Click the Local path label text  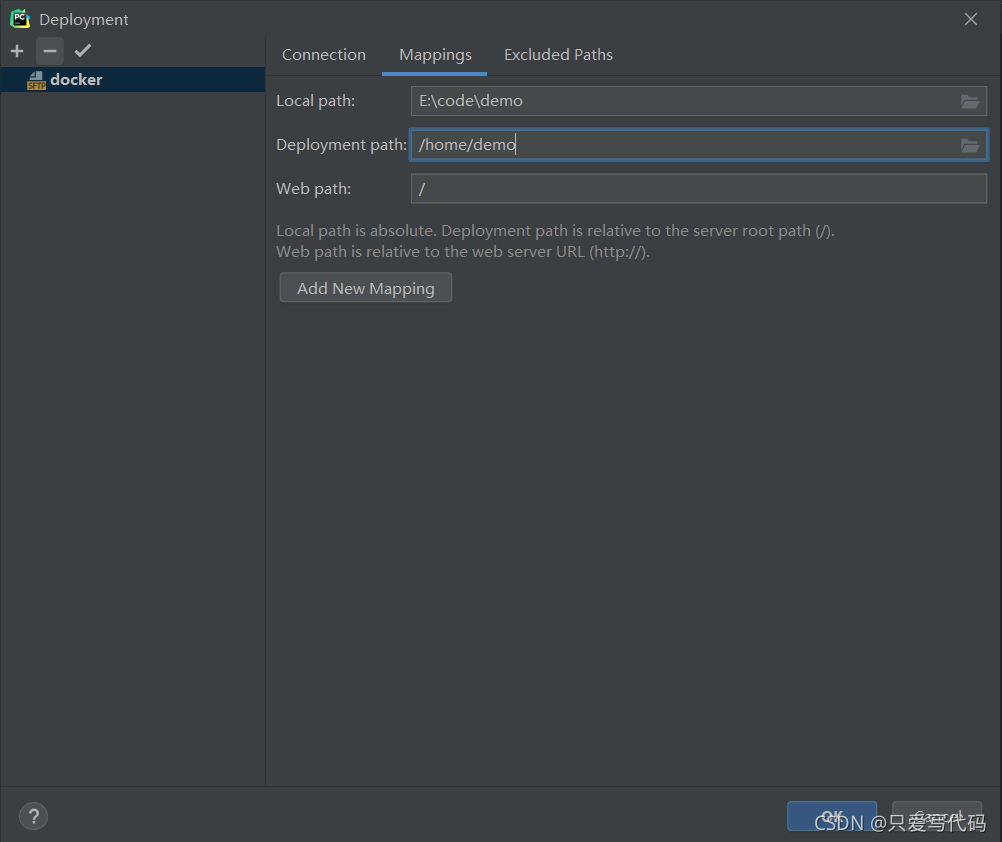pos(316,101)
